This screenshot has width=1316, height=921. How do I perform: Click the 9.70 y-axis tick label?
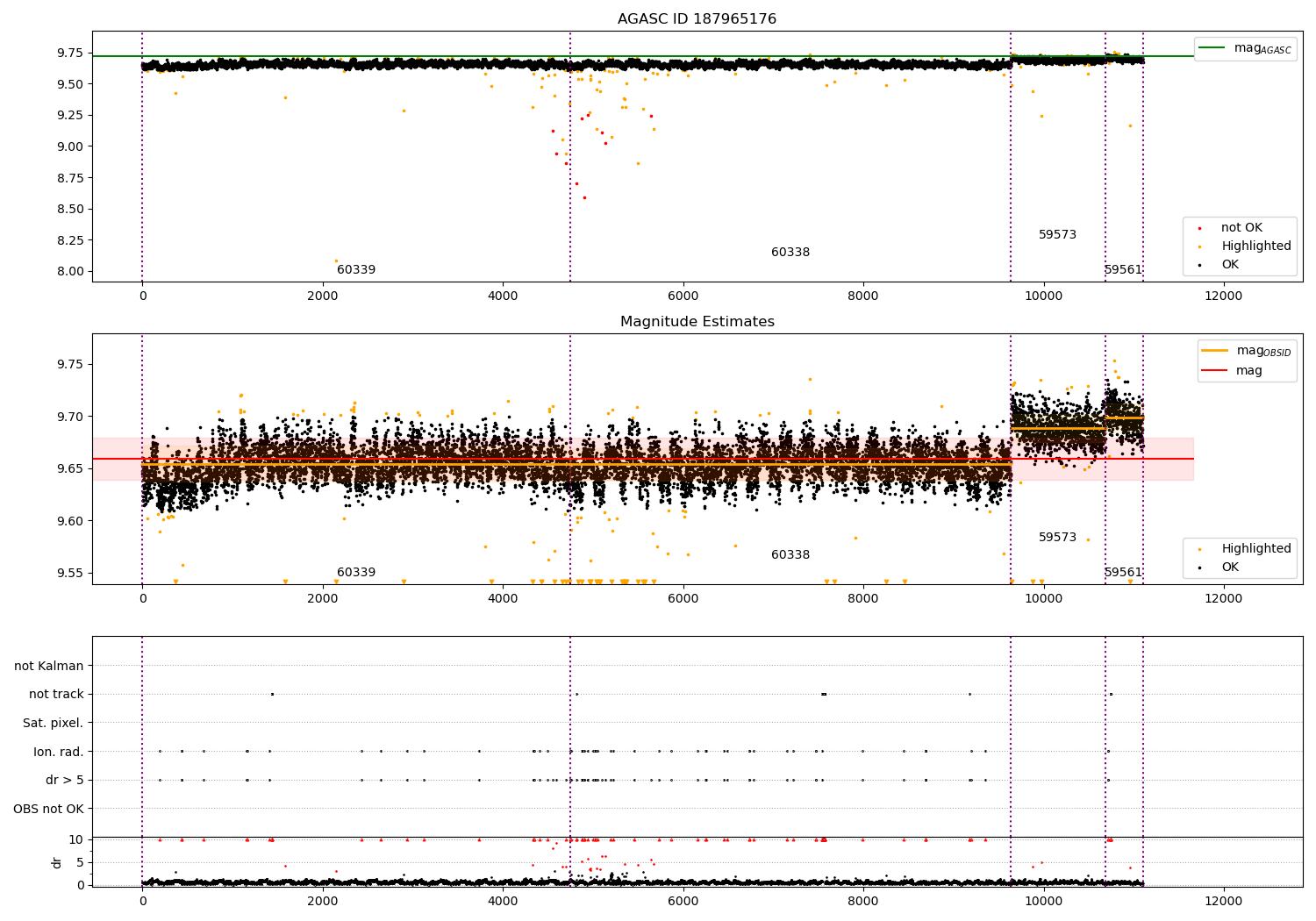pyautogui.click(x=70, y=417)
